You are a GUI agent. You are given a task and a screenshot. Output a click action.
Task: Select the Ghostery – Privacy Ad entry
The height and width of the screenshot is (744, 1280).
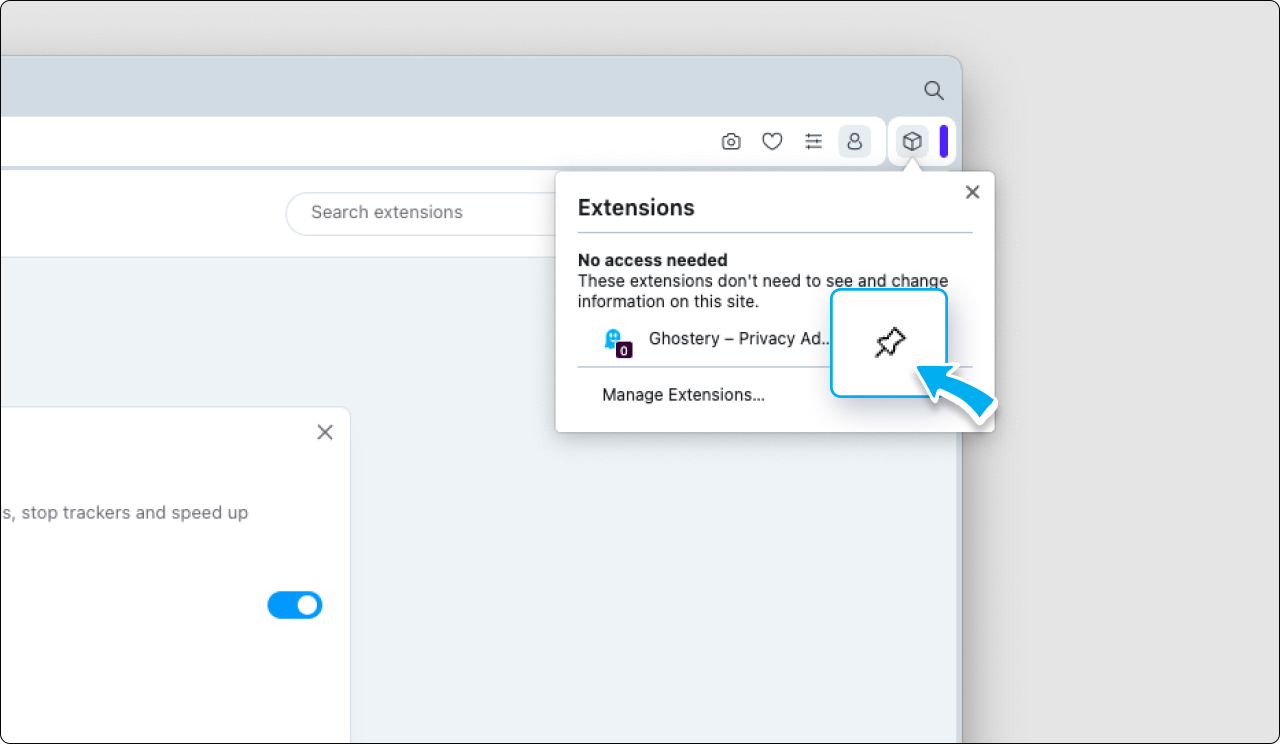pos(739,339)
